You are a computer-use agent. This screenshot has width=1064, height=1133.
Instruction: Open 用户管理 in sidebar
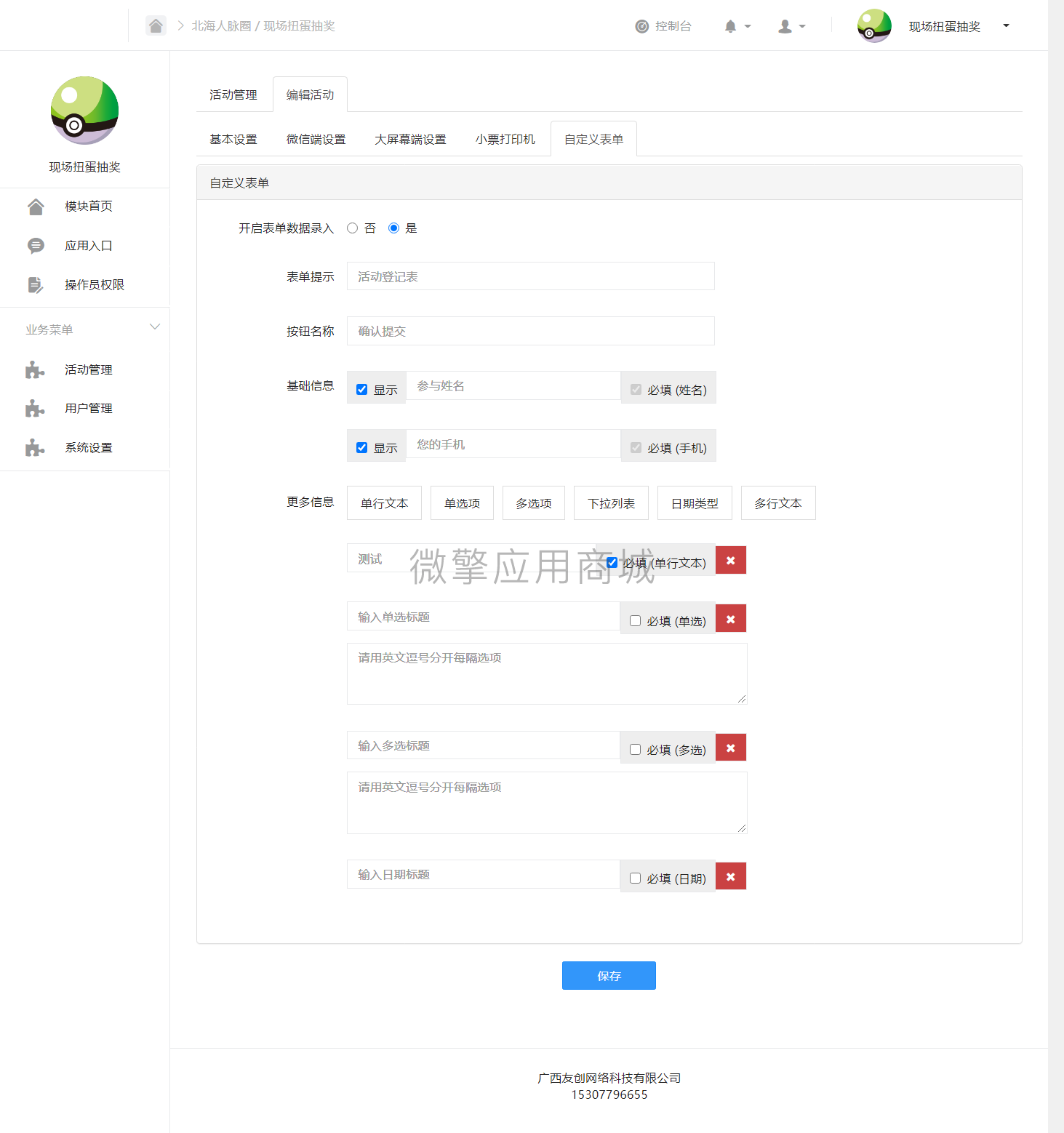click(89, 409)
